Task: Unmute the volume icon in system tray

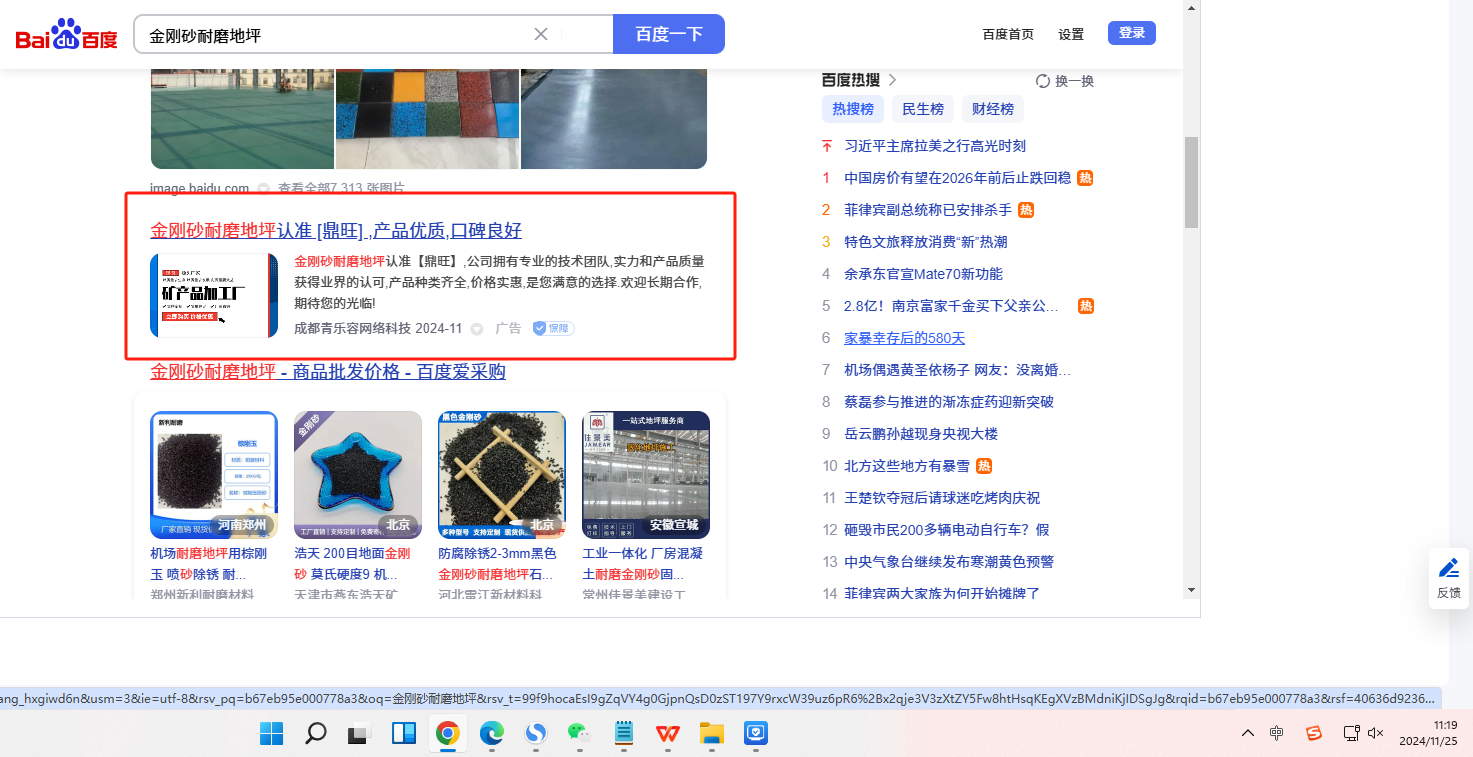Action: point(1376,733)
